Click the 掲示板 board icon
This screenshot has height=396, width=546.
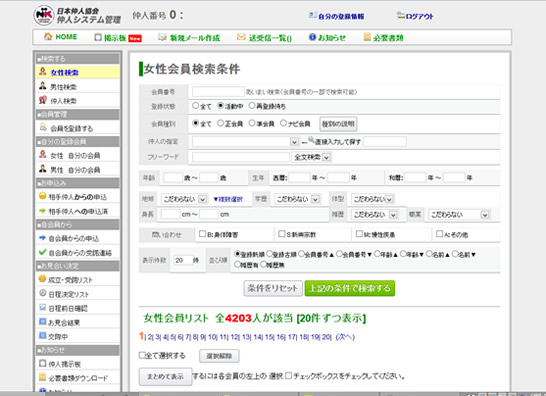click(x=98, y=37)
